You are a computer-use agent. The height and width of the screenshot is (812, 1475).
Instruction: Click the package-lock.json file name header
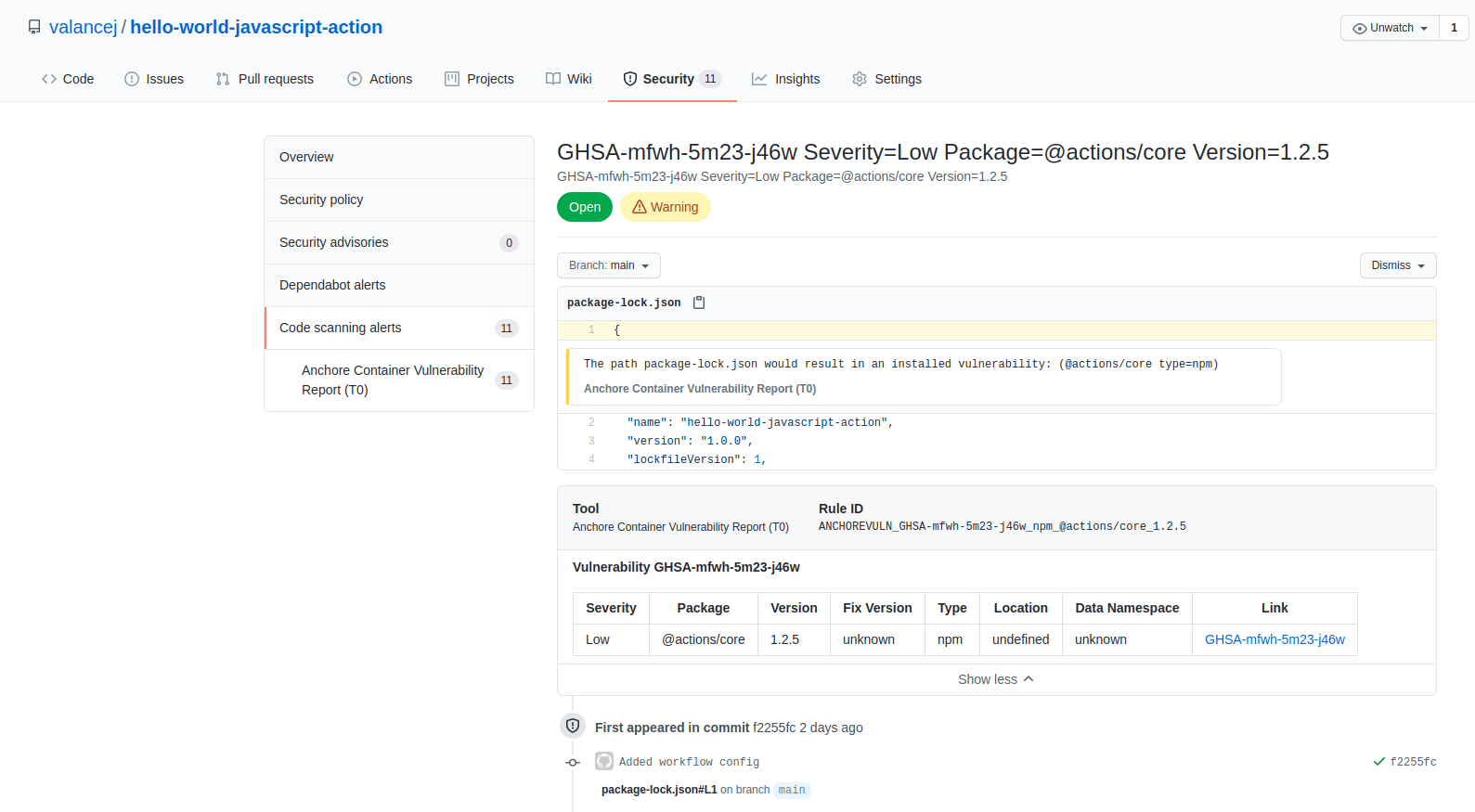pyautogui.click(x=624, y=303)
